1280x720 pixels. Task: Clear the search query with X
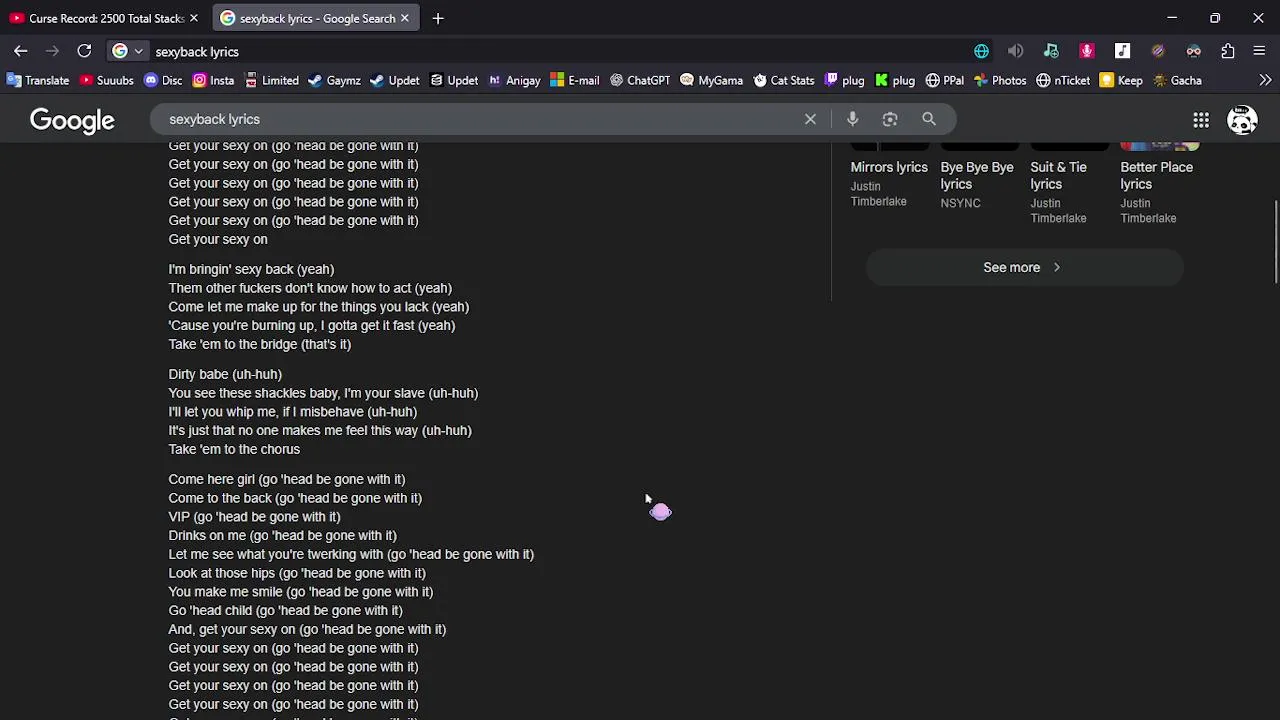[810, 119]
